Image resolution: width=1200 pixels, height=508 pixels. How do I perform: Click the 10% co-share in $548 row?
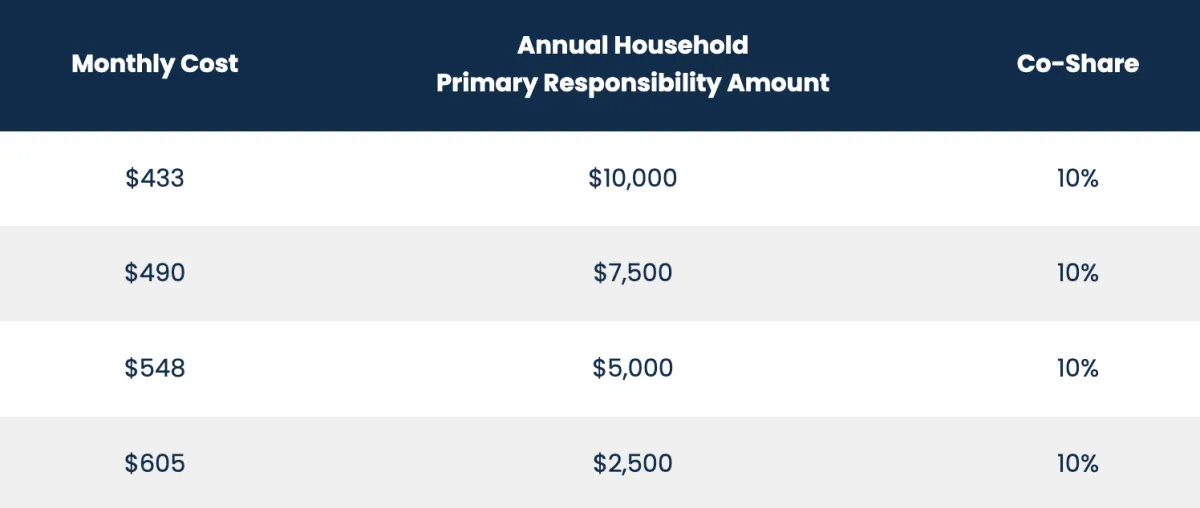point(1078,368)
